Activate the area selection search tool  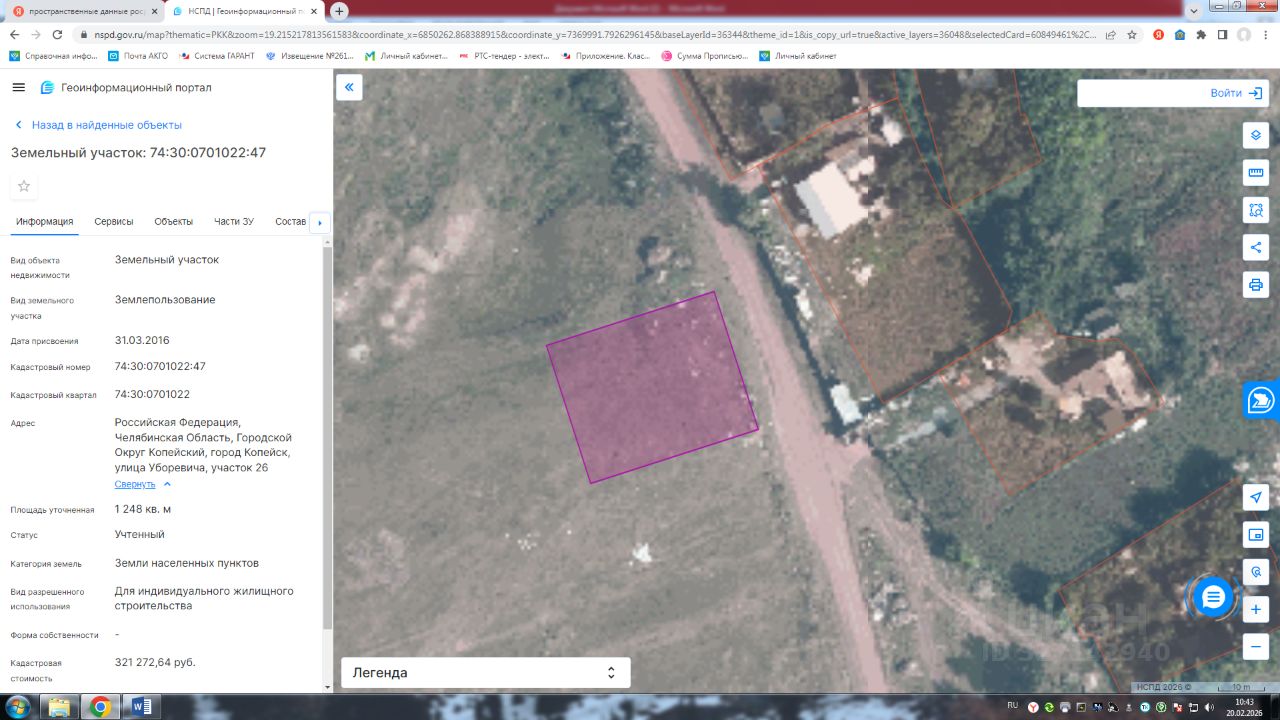pos(1256,210)
